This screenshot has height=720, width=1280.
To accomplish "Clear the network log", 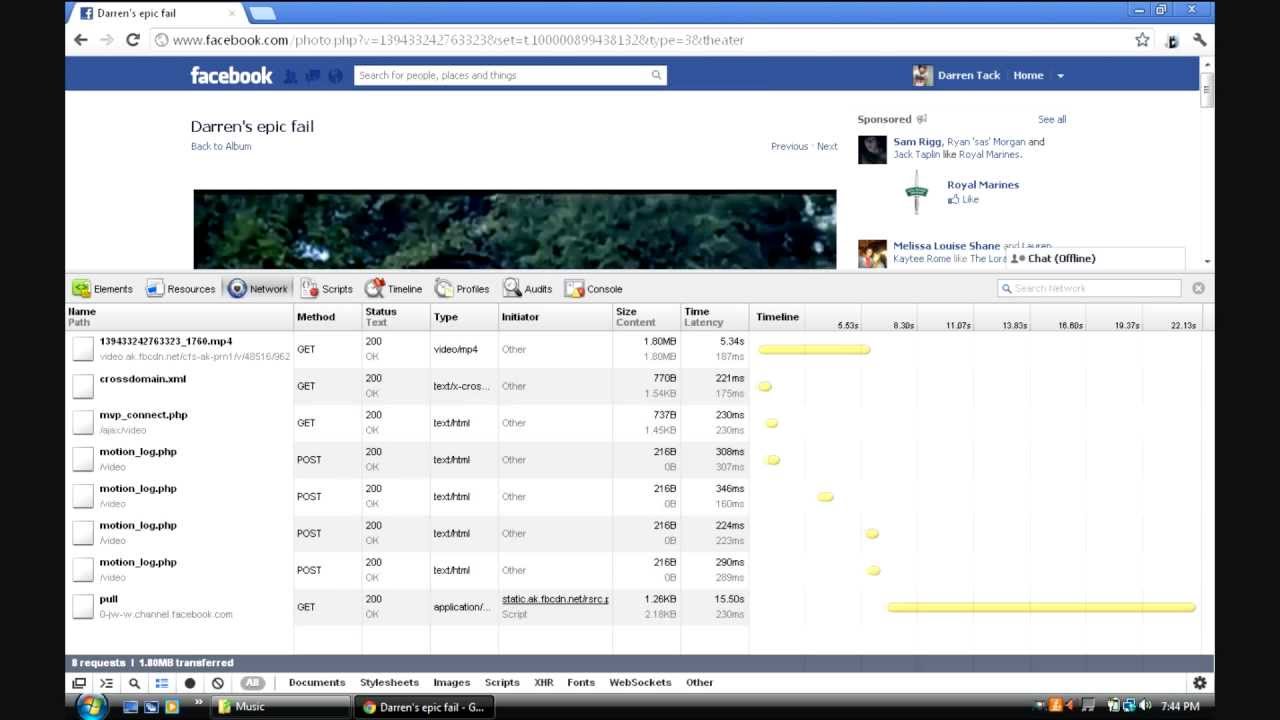I will click(x=218, y=683).
